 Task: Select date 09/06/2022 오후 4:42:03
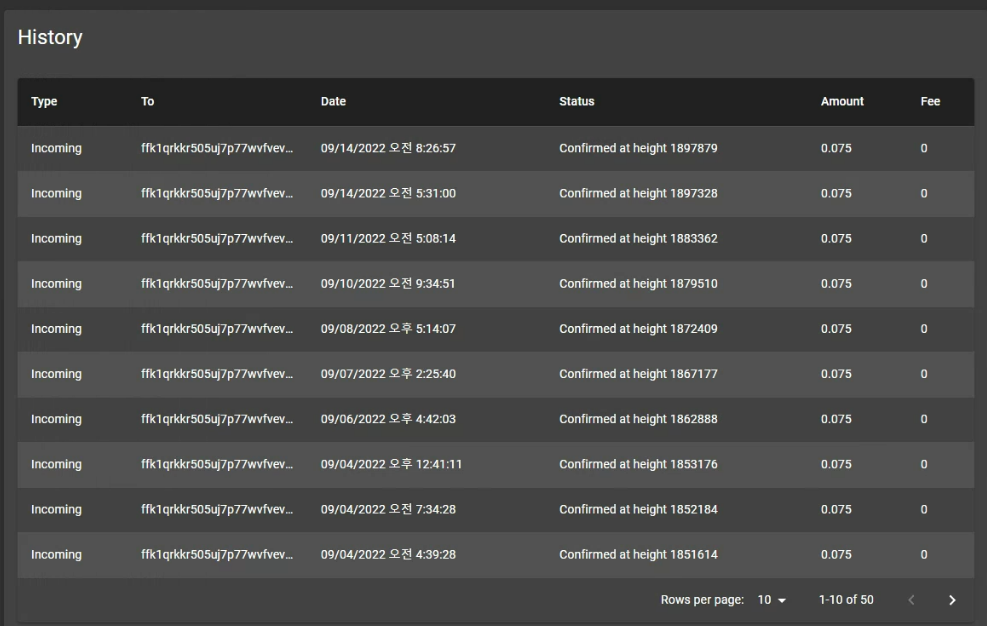point(388,419)
